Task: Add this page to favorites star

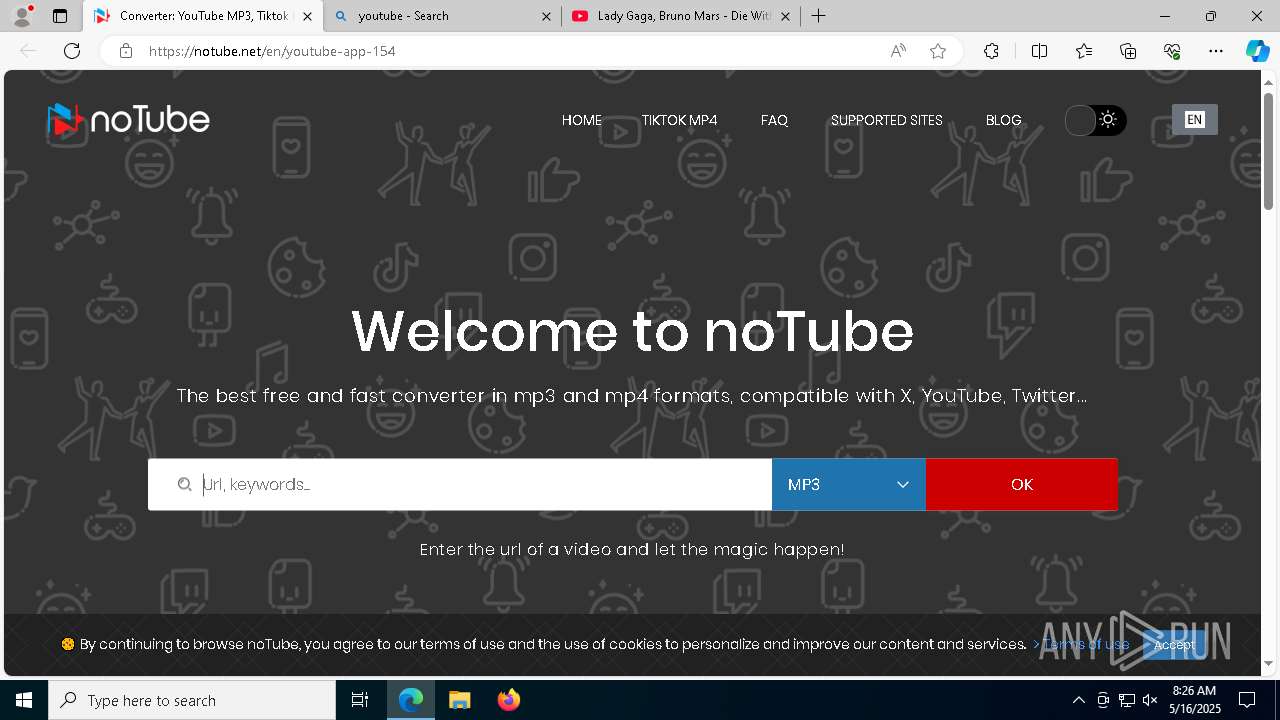Action: 937,51
